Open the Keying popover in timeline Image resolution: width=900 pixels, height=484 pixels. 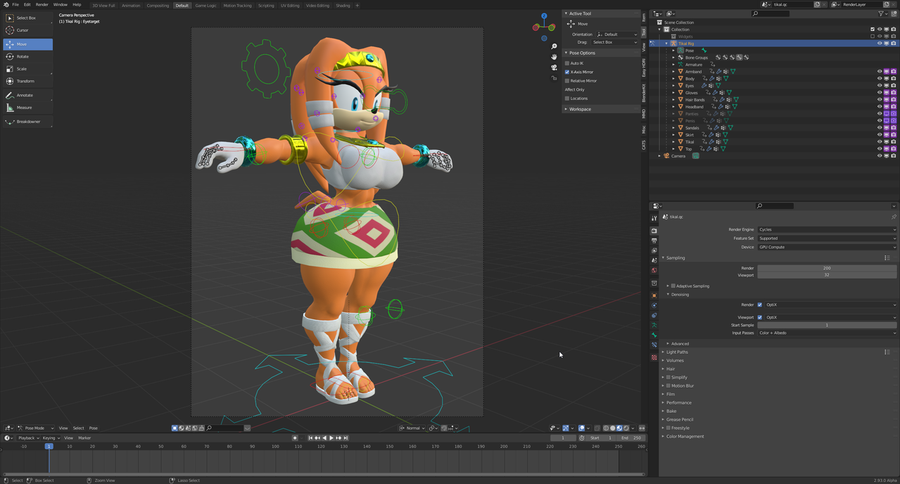pyautogui.click(x=50, y=438)
